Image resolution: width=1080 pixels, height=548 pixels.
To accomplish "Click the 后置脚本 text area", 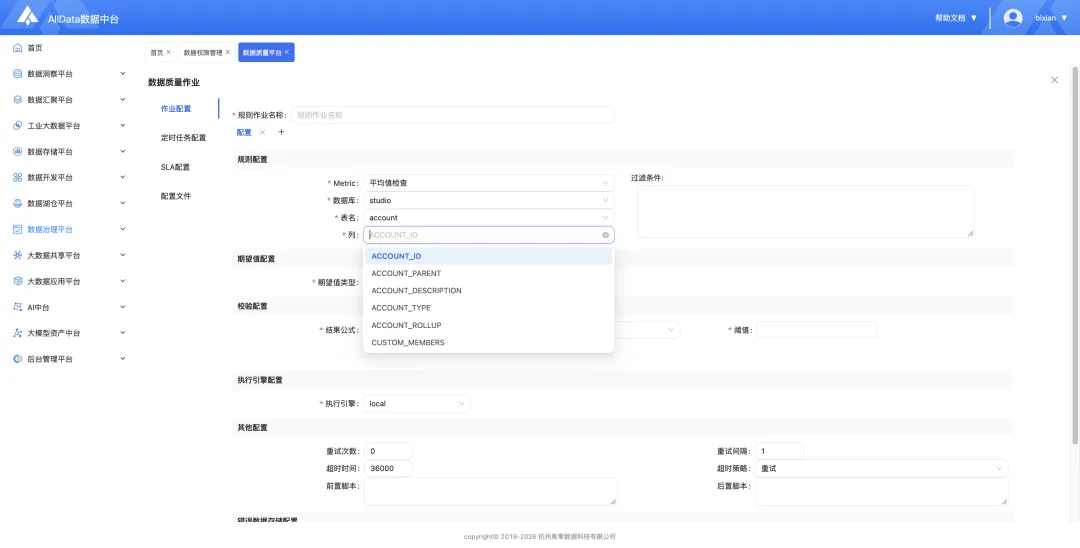I will (882, 492).
